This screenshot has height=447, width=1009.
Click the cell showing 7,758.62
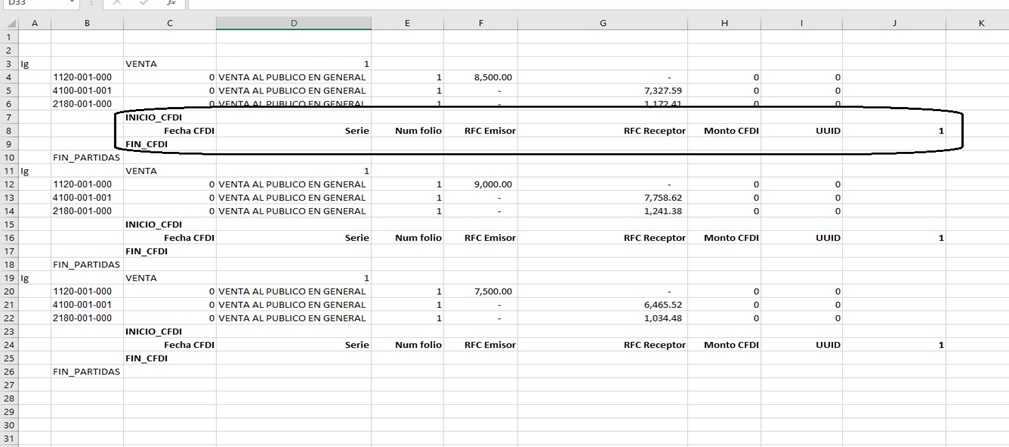[603, 197]
